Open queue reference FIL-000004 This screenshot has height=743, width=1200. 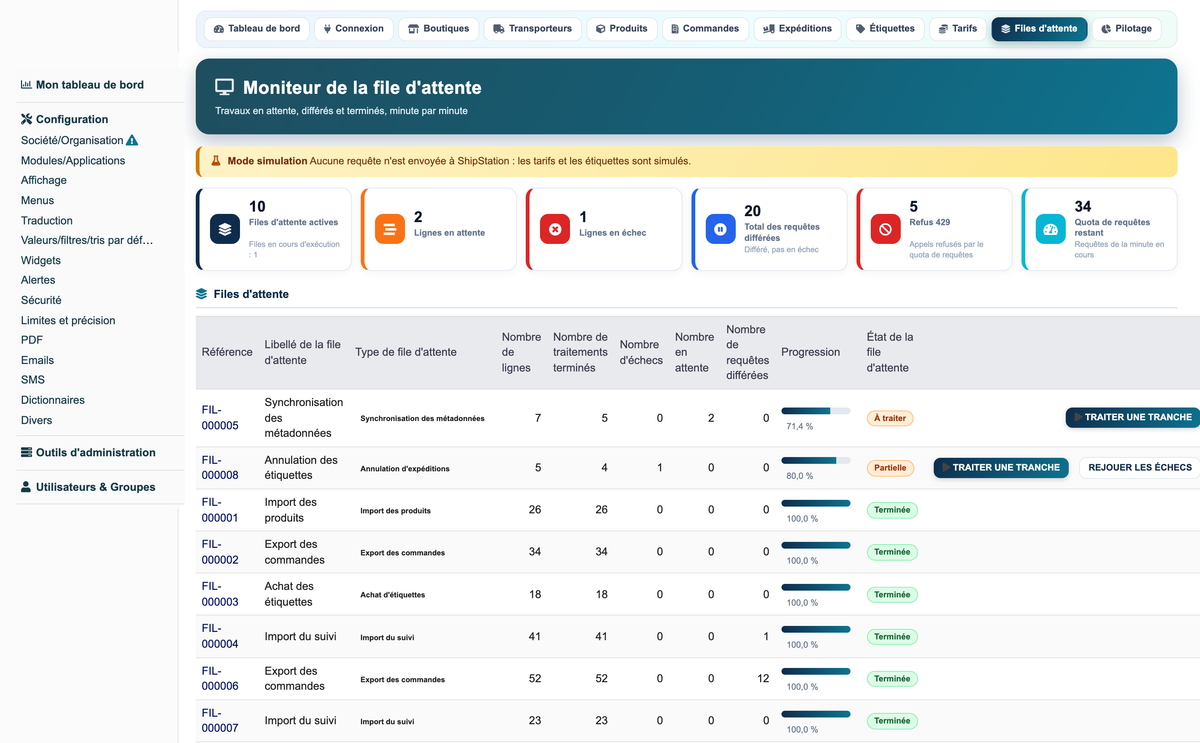[220, 636]
